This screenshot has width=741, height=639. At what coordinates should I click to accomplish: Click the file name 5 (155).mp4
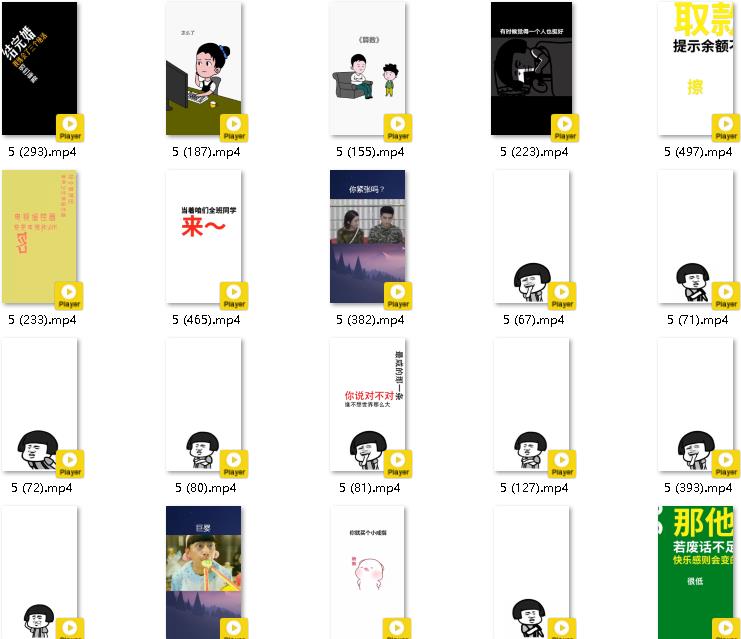point(370,152)
